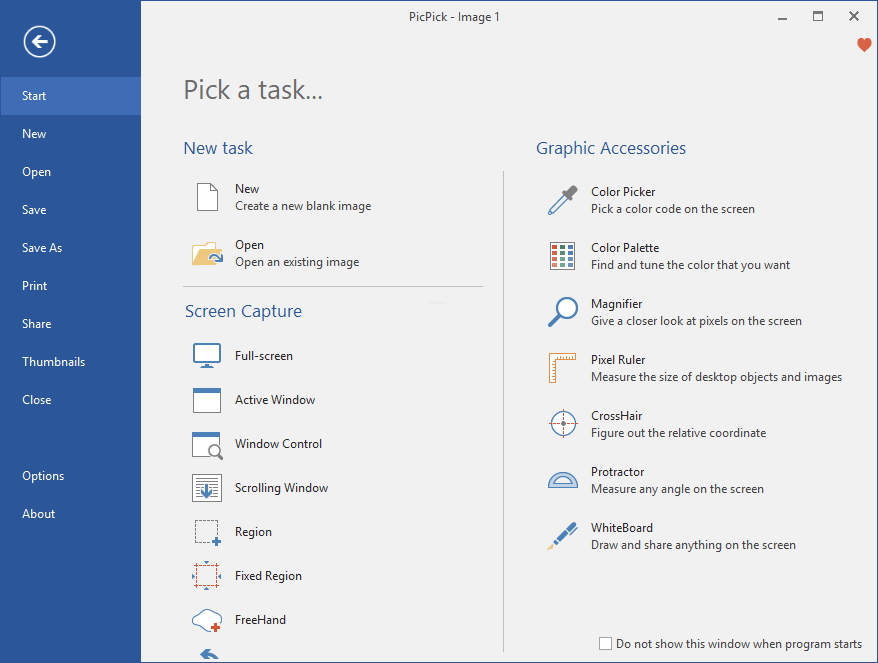Launch the Magnifier tool icon

click(563, 312)
